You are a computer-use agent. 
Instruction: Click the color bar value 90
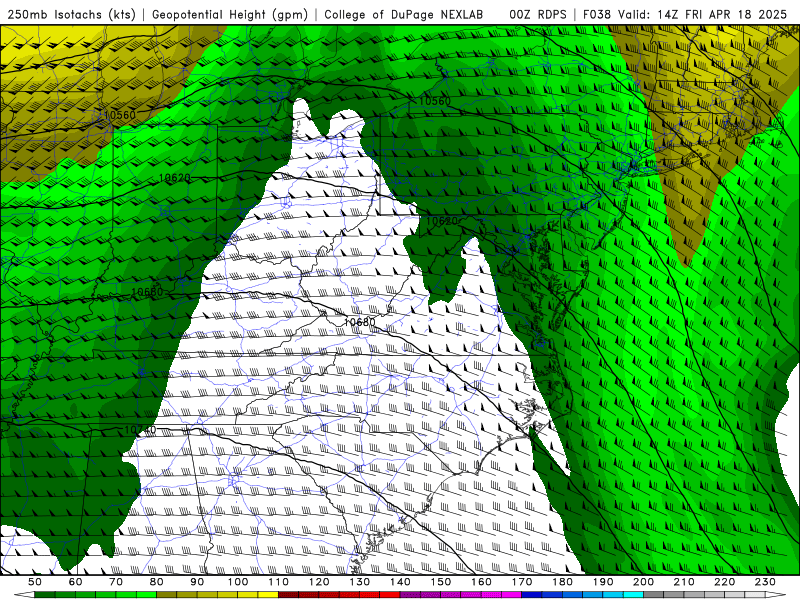[197, 582]
